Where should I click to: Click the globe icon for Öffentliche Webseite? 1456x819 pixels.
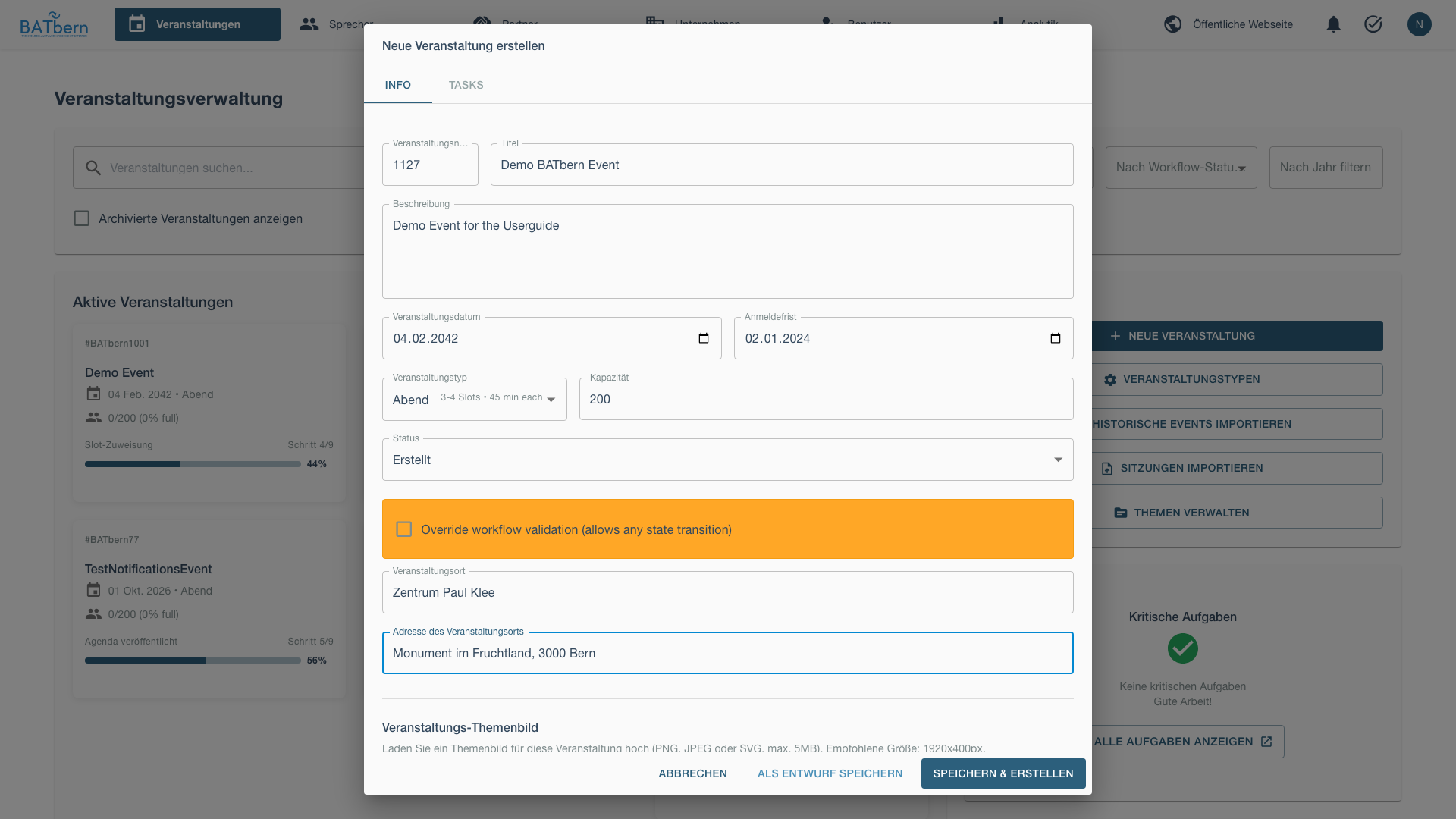coord(1172,24)
